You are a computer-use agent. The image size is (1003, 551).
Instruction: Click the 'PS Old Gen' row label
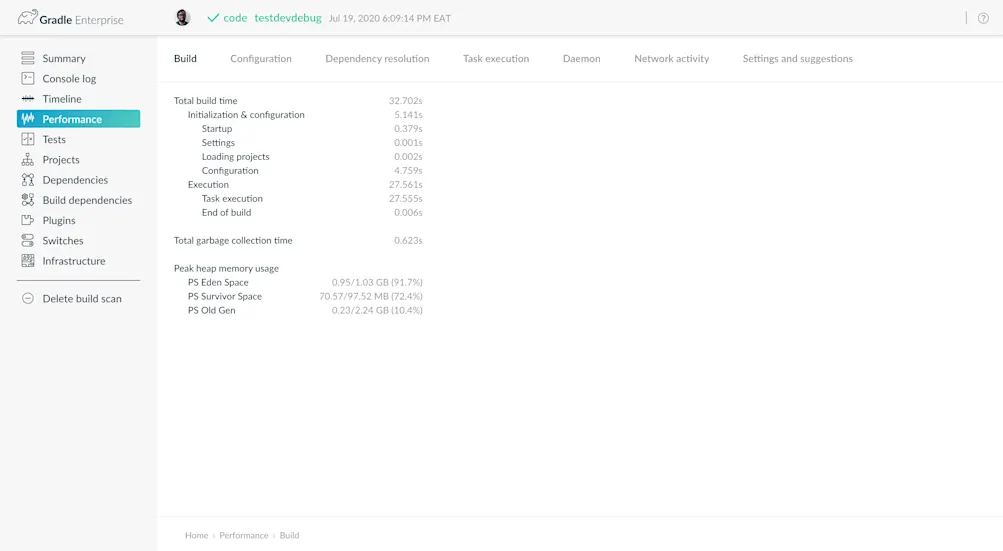[212, 310]
